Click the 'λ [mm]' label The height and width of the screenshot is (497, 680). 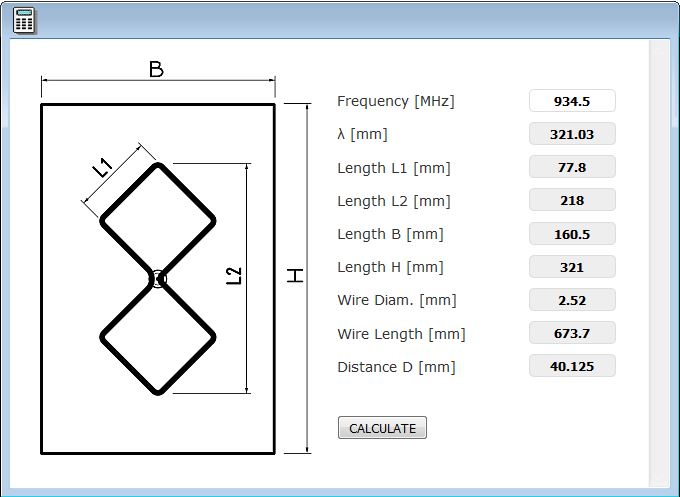tap(362, 134)
